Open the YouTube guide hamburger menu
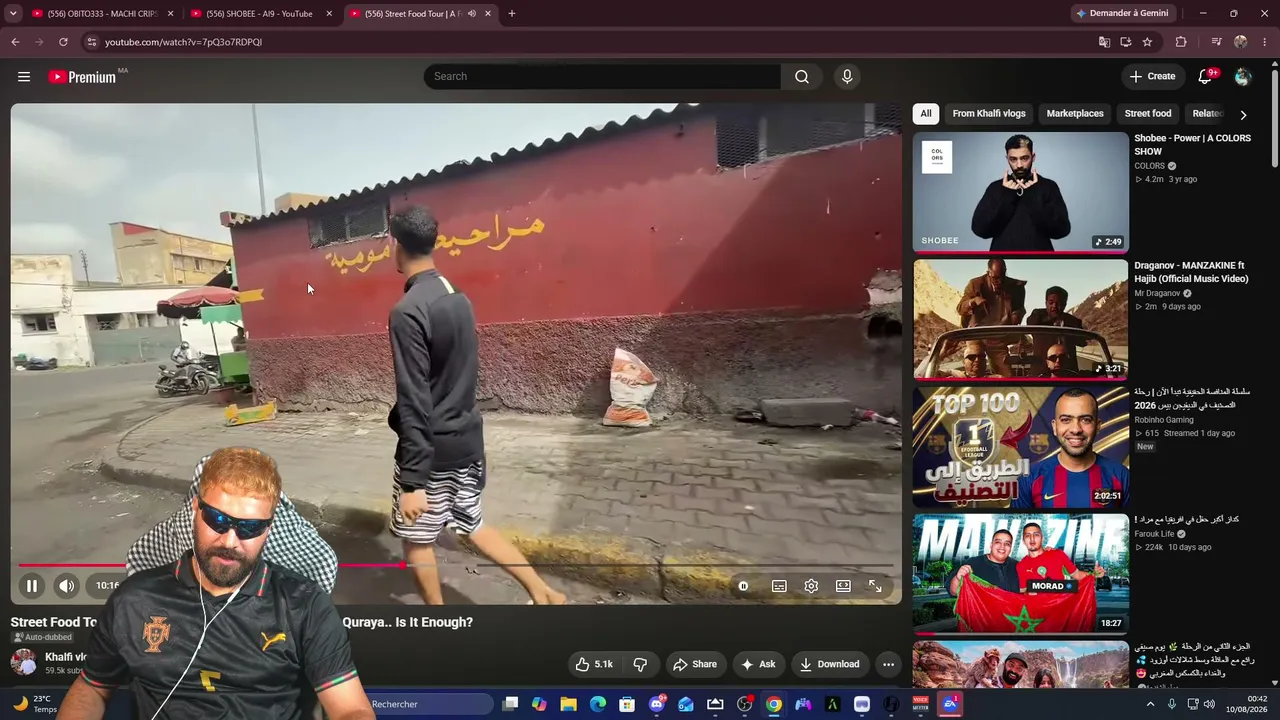1280x720 pixels. 24,77
